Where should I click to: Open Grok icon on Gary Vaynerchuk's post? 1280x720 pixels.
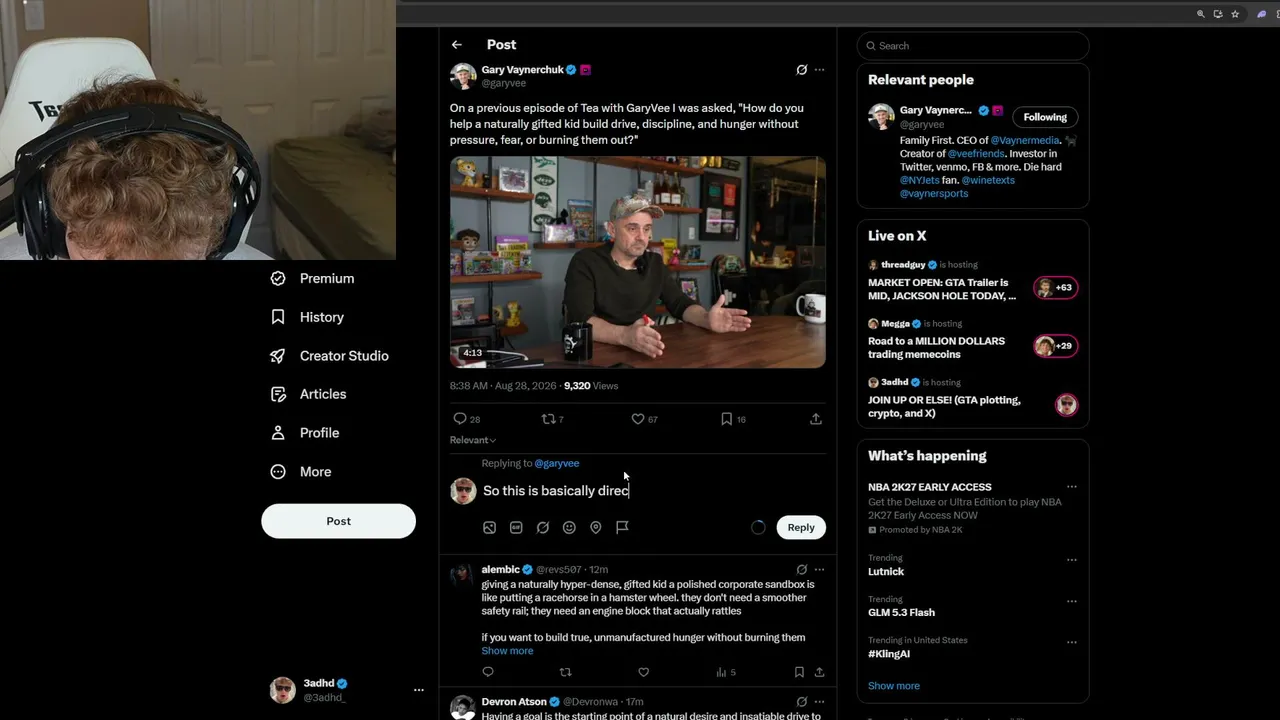801,70
